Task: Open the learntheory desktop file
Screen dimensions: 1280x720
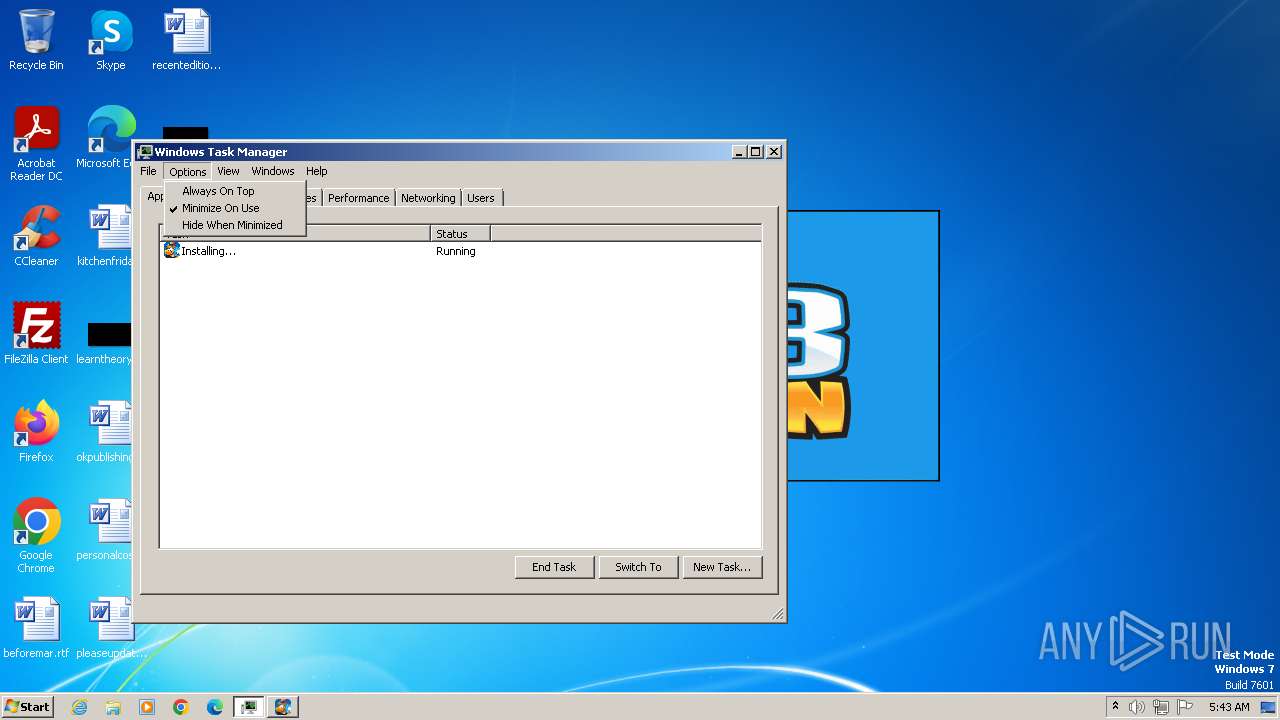Action: point(108,342)
